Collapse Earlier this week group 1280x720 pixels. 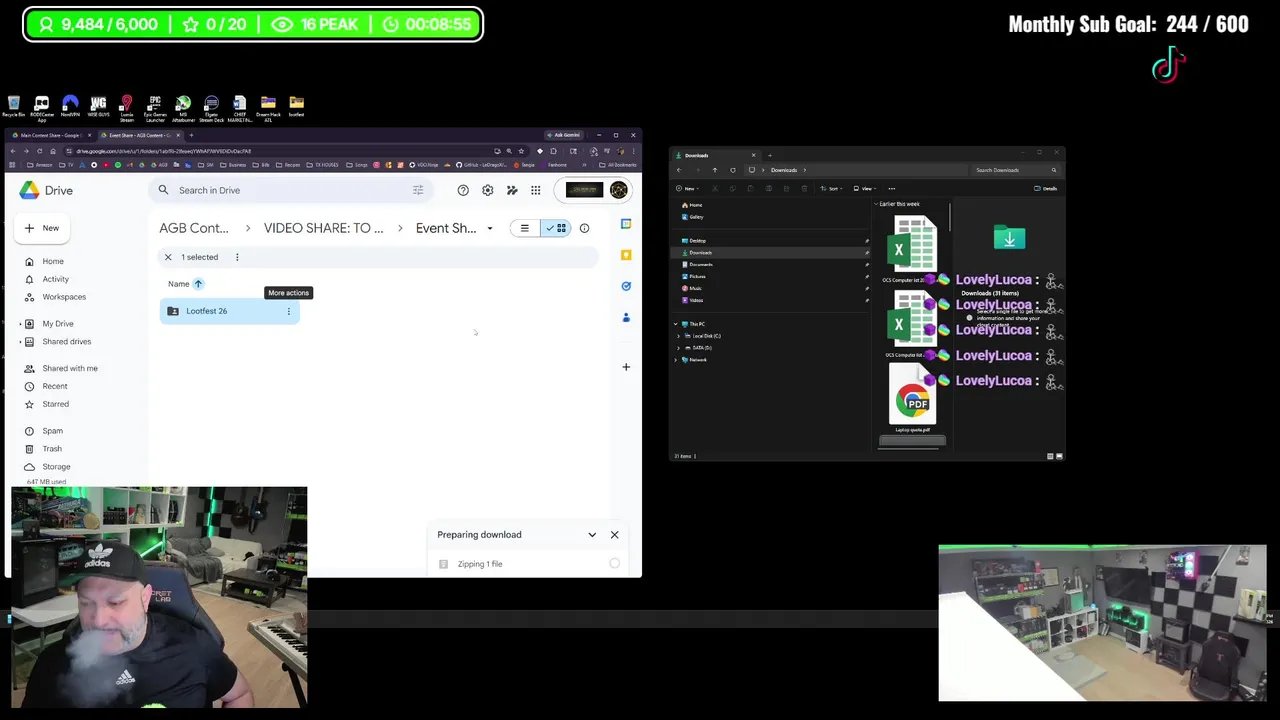(x=876, y=204)
